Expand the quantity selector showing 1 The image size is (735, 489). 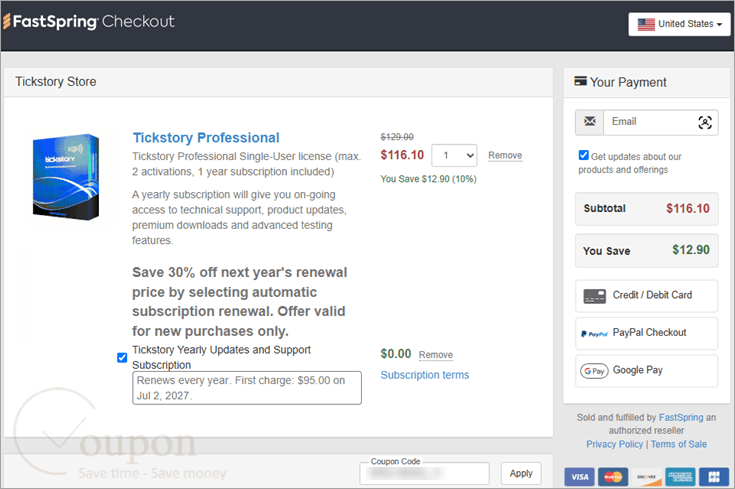point(454,155)
